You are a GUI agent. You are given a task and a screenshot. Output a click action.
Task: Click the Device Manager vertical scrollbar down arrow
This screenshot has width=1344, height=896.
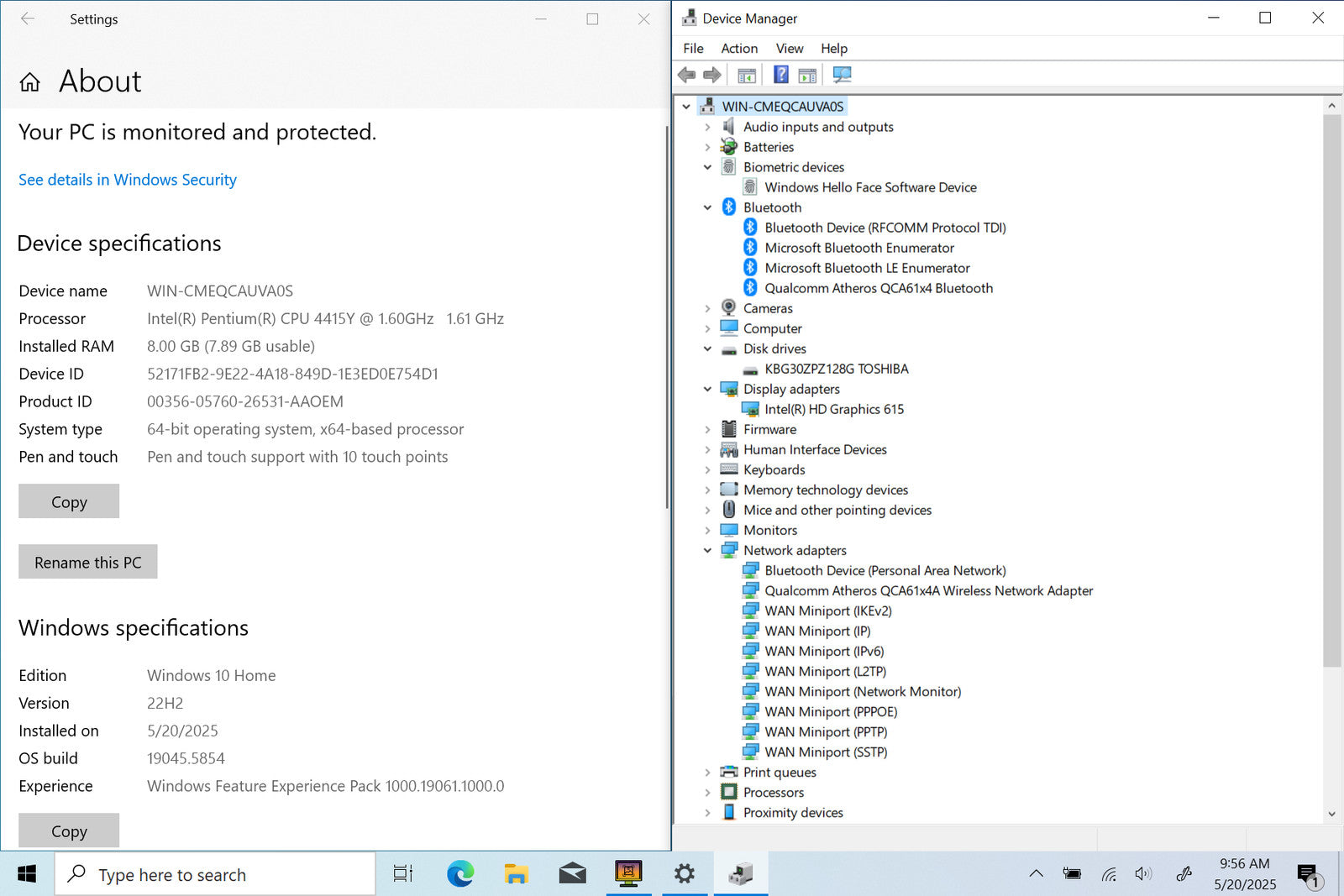coord(1331,814)
